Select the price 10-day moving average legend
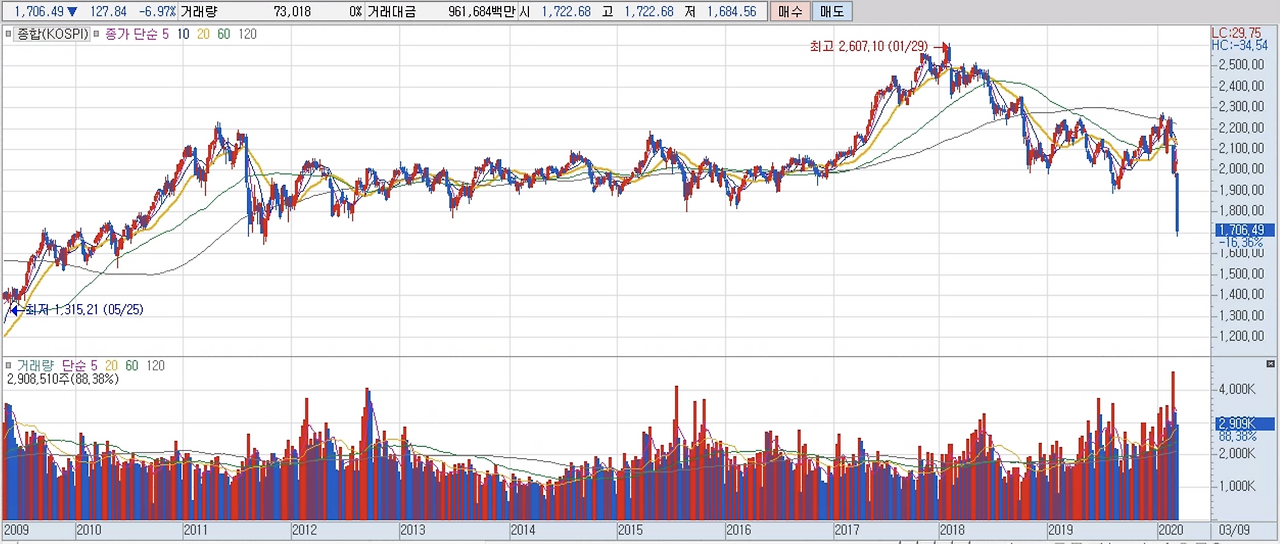The height and width of the screenshot is (544, 1280). pos(185,33)
